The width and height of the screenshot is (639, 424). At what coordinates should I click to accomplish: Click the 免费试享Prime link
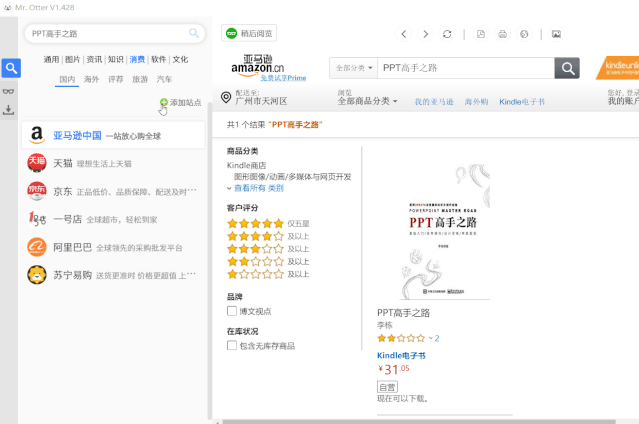(x=283, y=78)
